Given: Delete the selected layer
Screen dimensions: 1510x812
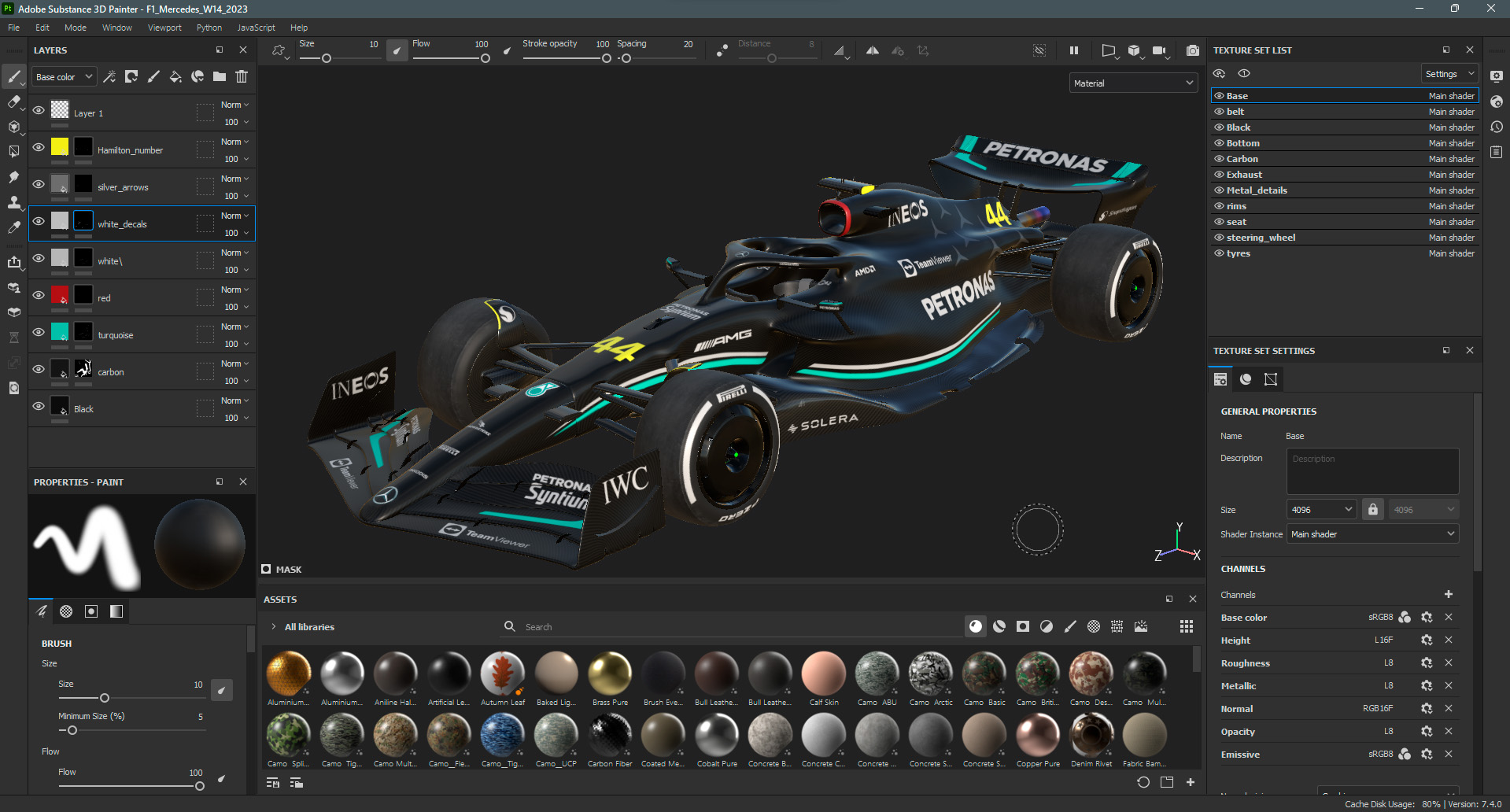Looking at the screenshot, I should coord(242,76).
